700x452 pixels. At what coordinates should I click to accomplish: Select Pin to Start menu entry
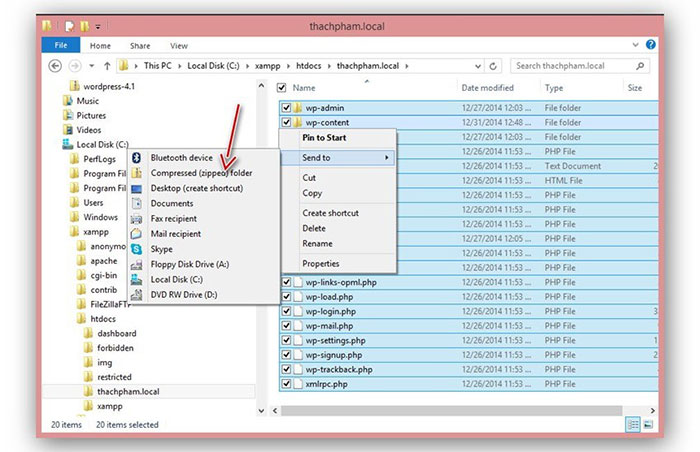click(x=324, y=138)
